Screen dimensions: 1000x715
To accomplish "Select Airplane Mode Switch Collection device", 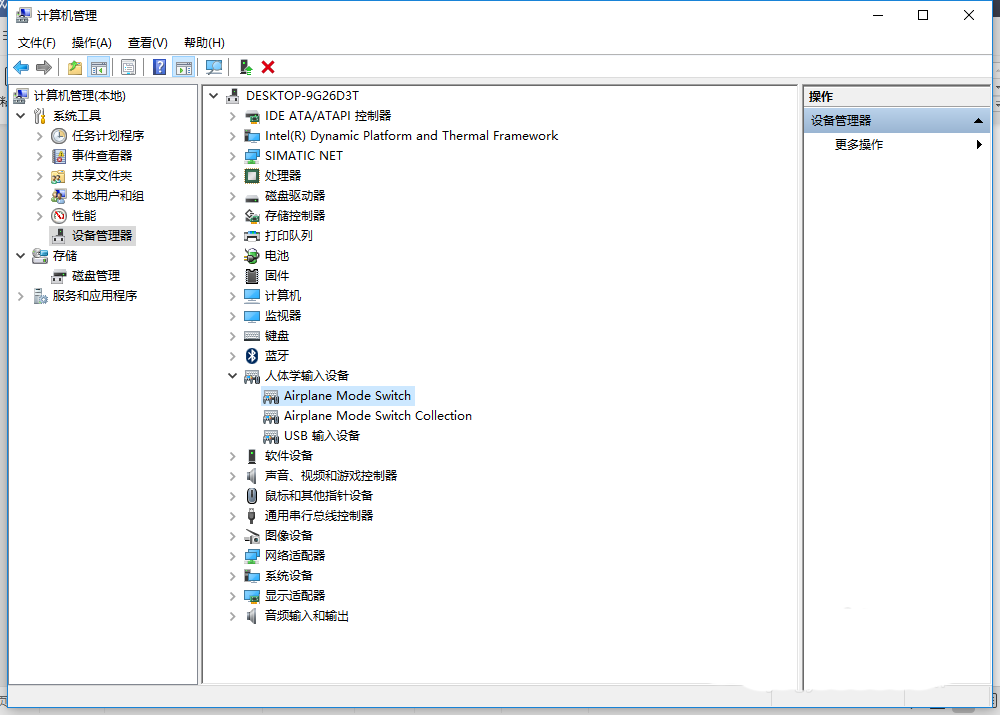I will point(378,416).
